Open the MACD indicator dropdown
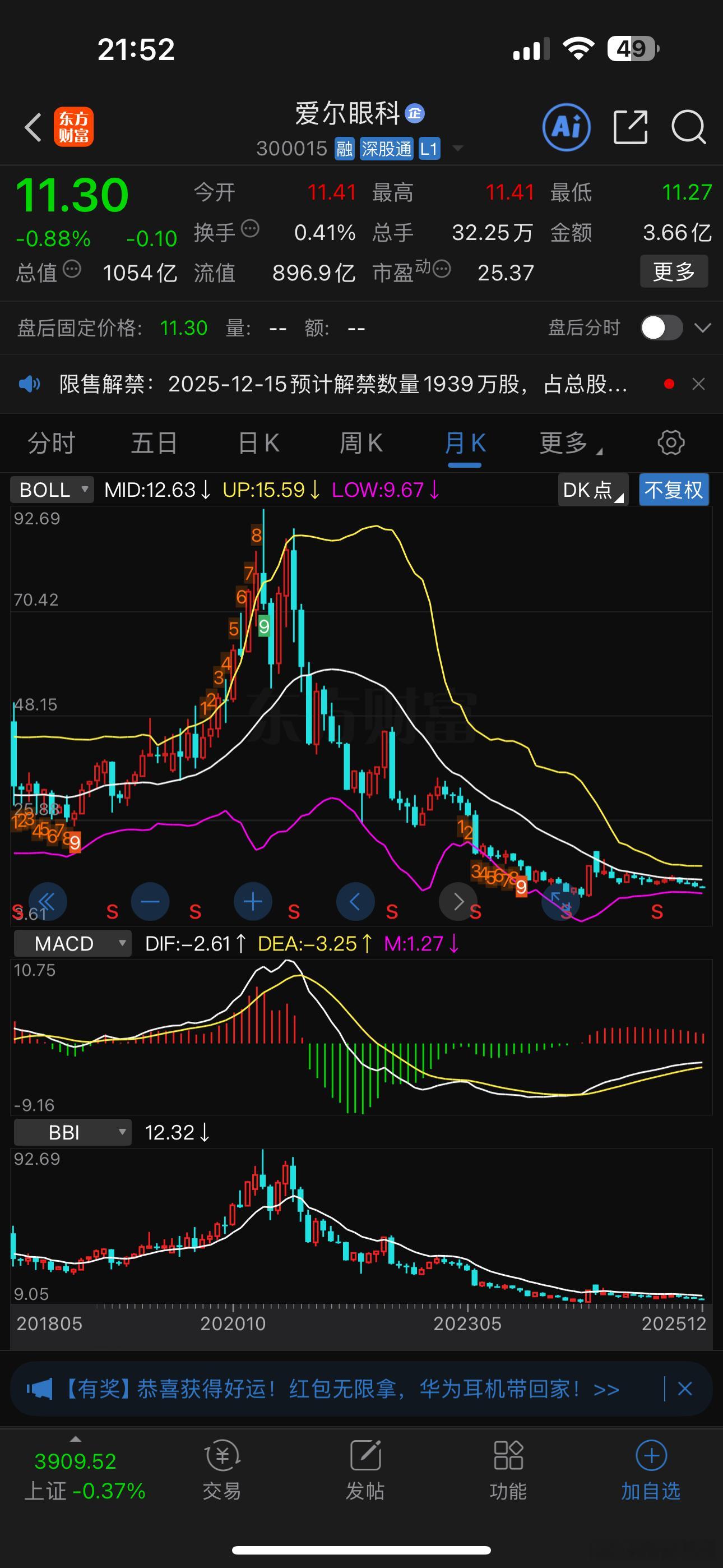 coord(72,943)
